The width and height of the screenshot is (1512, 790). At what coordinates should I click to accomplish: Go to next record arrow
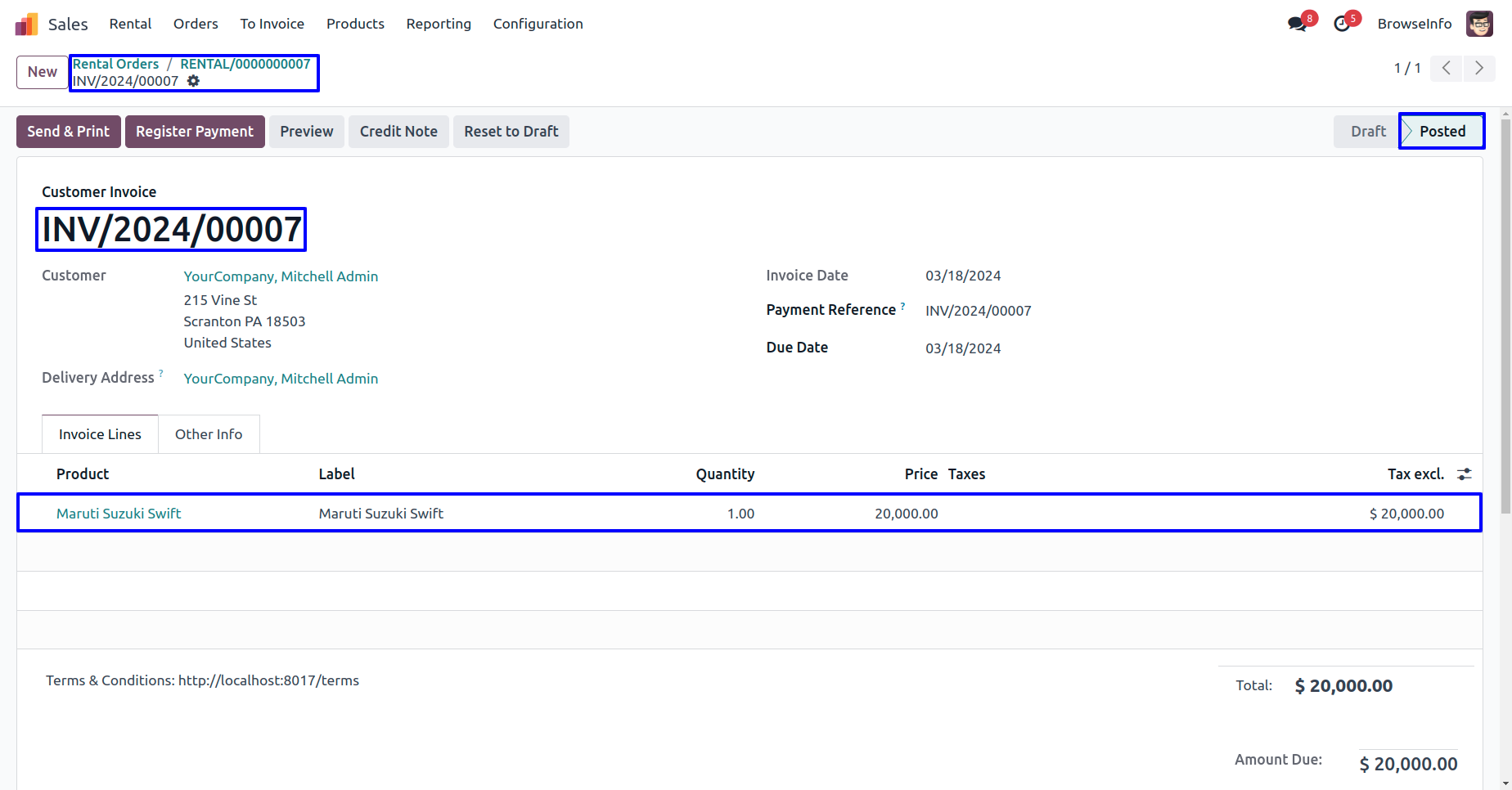1478,68
